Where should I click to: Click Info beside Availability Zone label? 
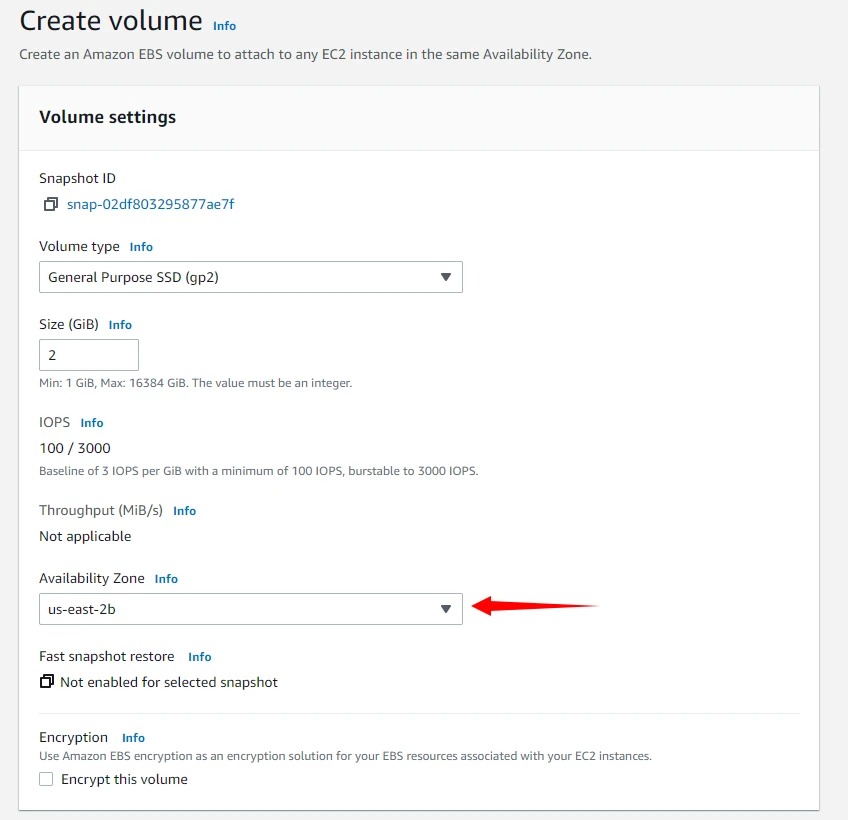click(166, 579)
